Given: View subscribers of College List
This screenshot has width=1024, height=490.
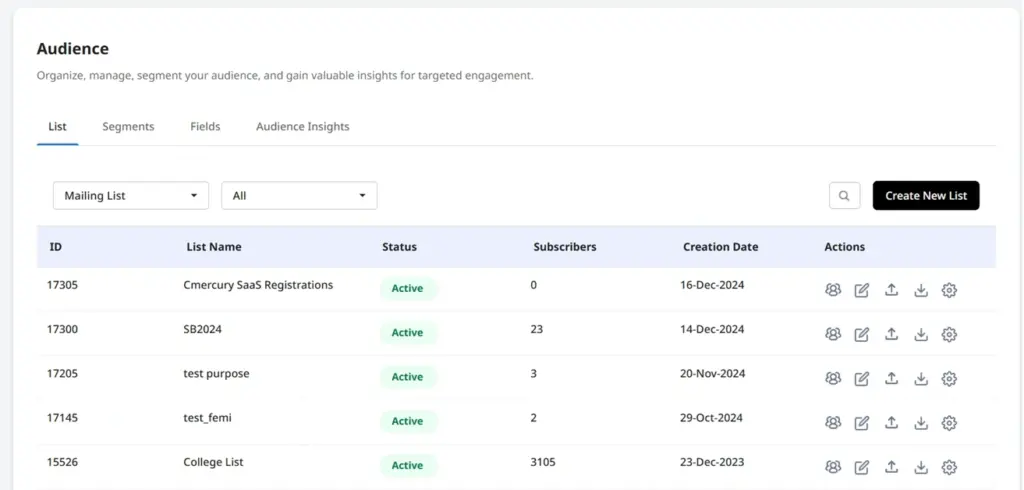Looking at the screenshot, I should click(833, 467).
